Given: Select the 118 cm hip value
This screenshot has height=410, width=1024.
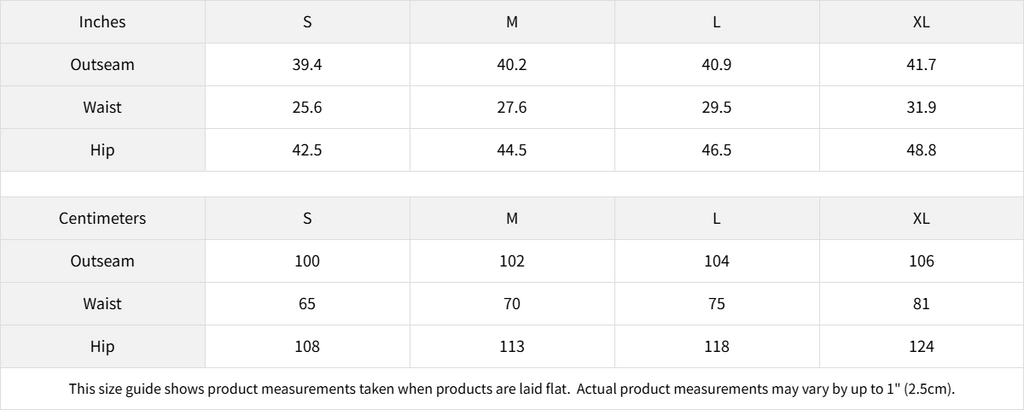Looking at the screenshot, I should tap(716, 347).
